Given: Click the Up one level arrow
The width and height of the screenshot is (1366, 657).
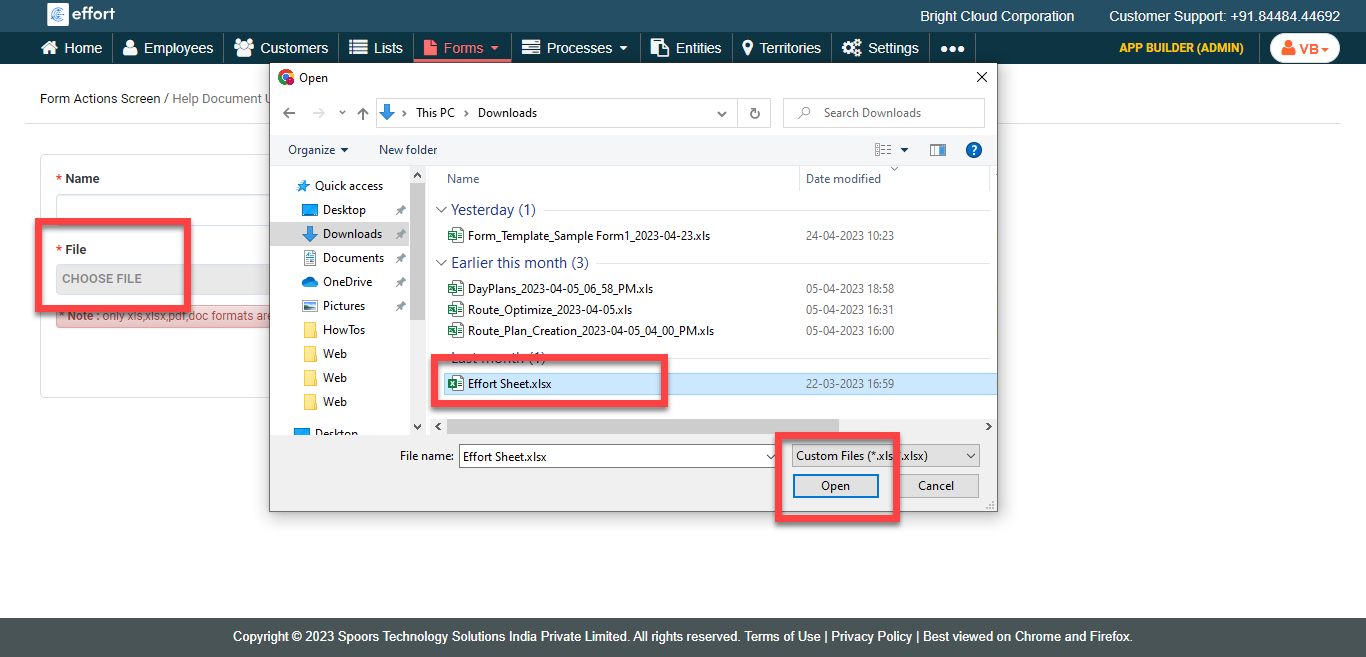Looking at the screenshot, I should click(363, 113).
